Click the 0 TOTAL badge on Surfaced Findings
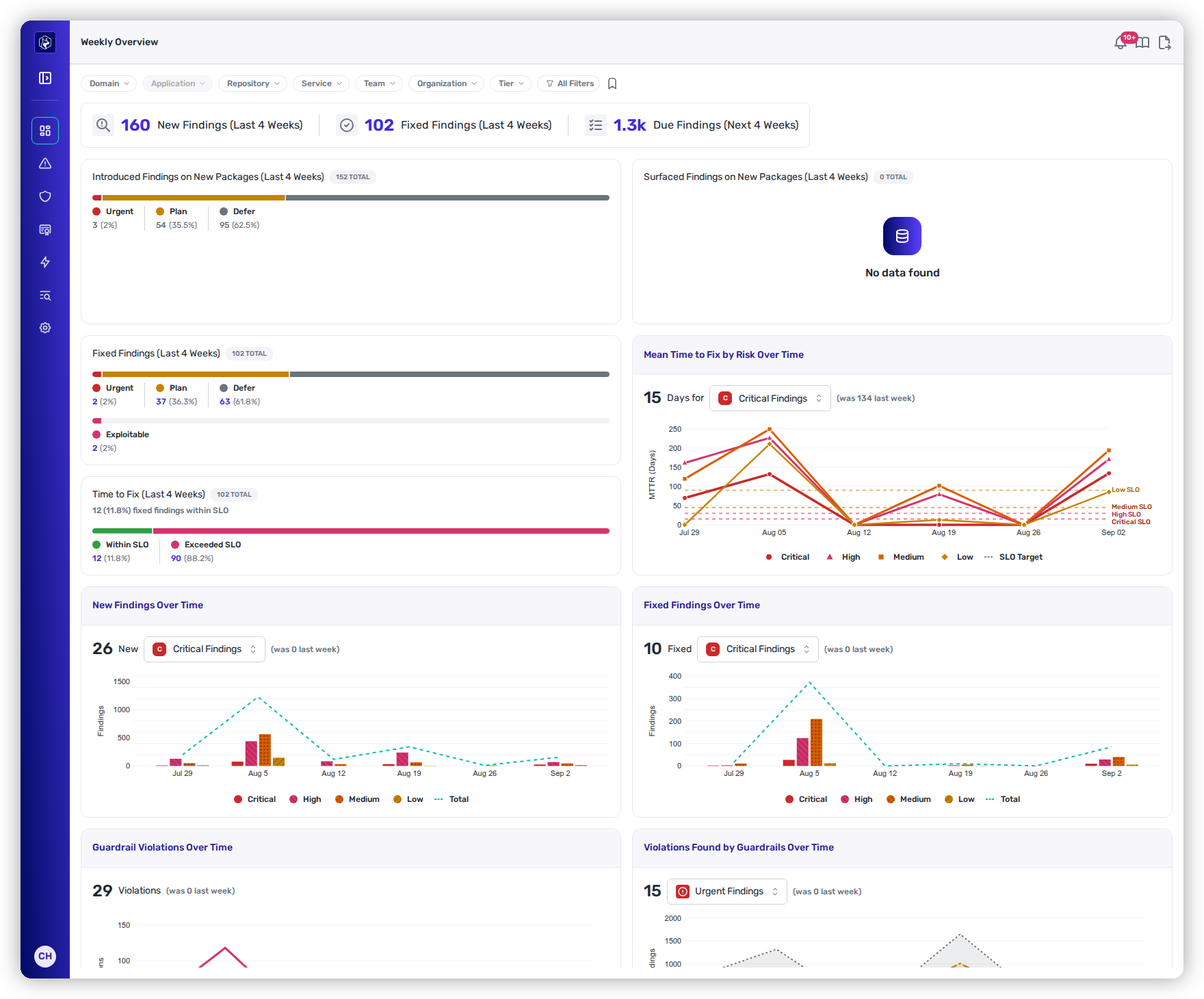 (x=893, y=177)
